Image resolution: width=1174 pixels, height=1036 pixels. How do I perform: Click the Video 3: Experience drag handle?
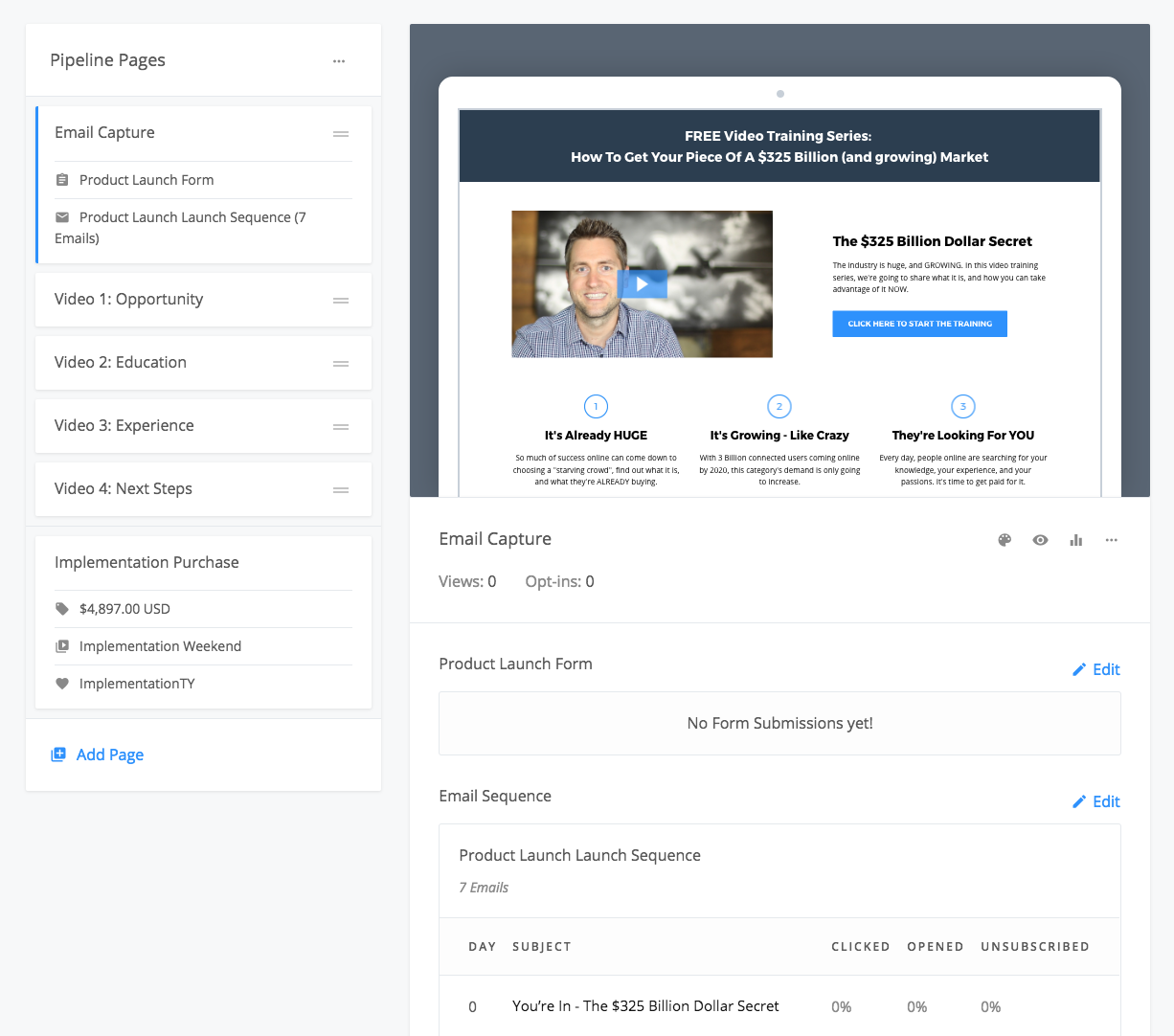[x=340, y=427]
